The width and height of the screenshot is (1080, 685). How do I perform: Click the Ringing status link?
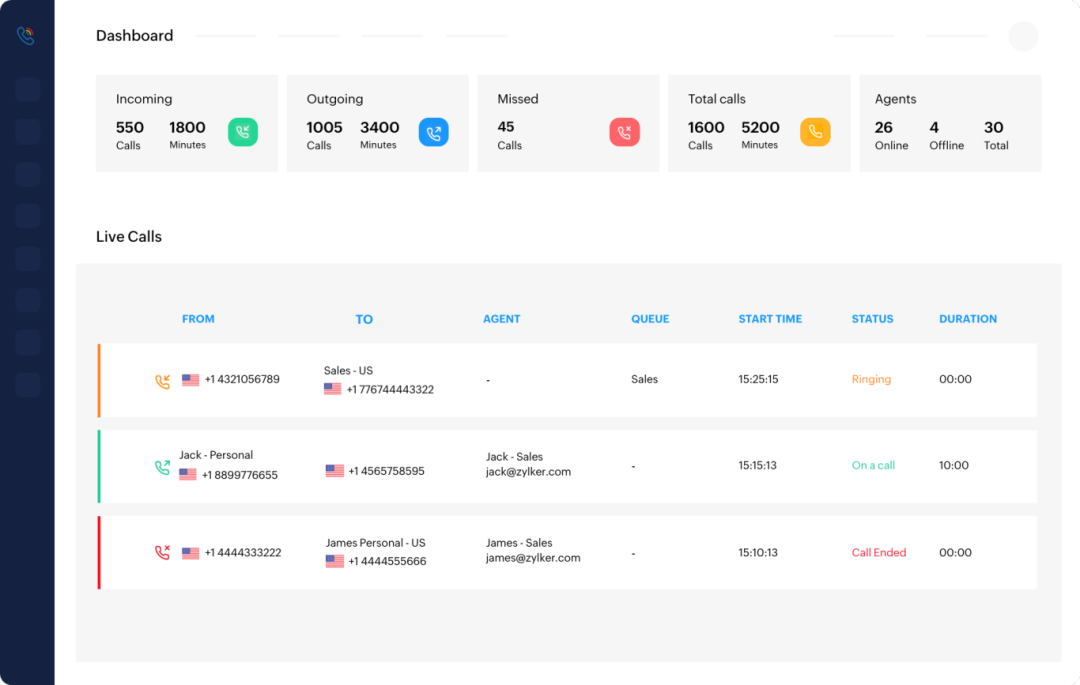[x=871, y=380]
